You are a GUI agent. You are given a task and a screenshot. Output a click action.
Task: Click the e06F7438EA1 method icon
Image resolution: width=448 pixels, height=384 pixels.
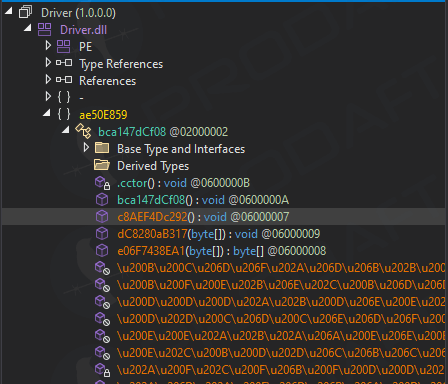(102, 251)
